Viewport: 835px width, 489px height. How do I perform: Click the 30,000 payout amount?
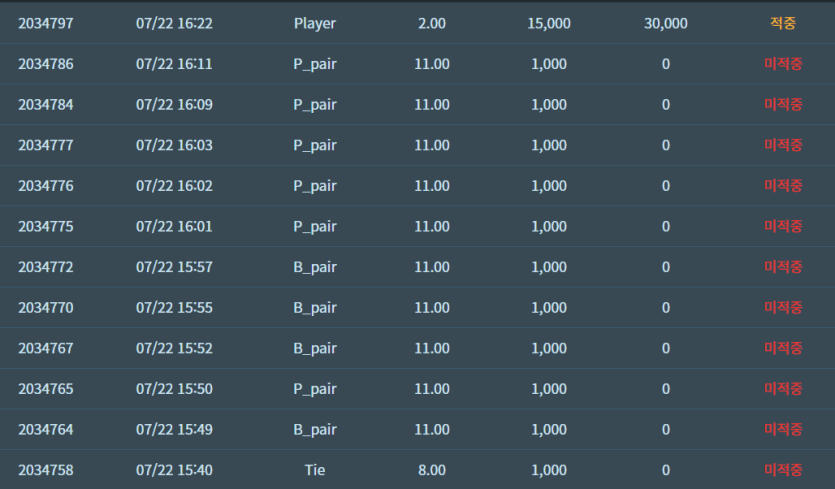pyautogui.click(x=666, y=23)
